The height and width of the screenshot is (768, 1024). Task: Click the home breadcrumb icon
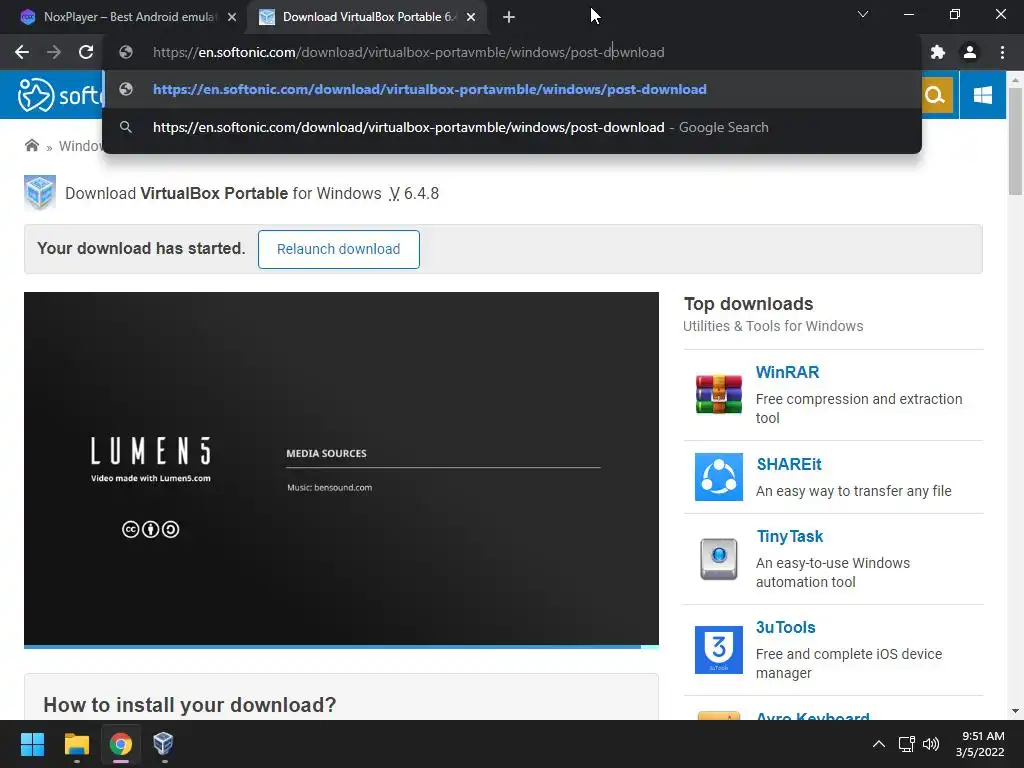(x=31, y=145)
